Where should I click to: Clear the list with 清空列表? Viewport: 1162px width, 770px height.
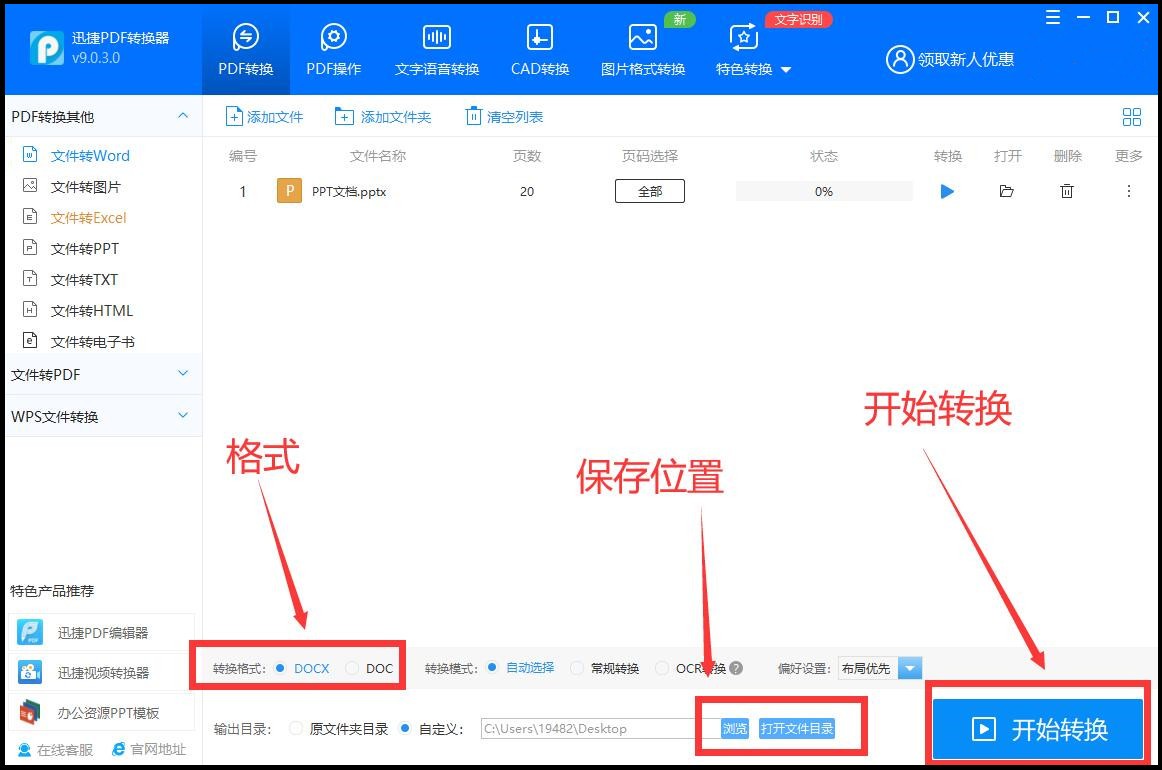click(503, 116)
